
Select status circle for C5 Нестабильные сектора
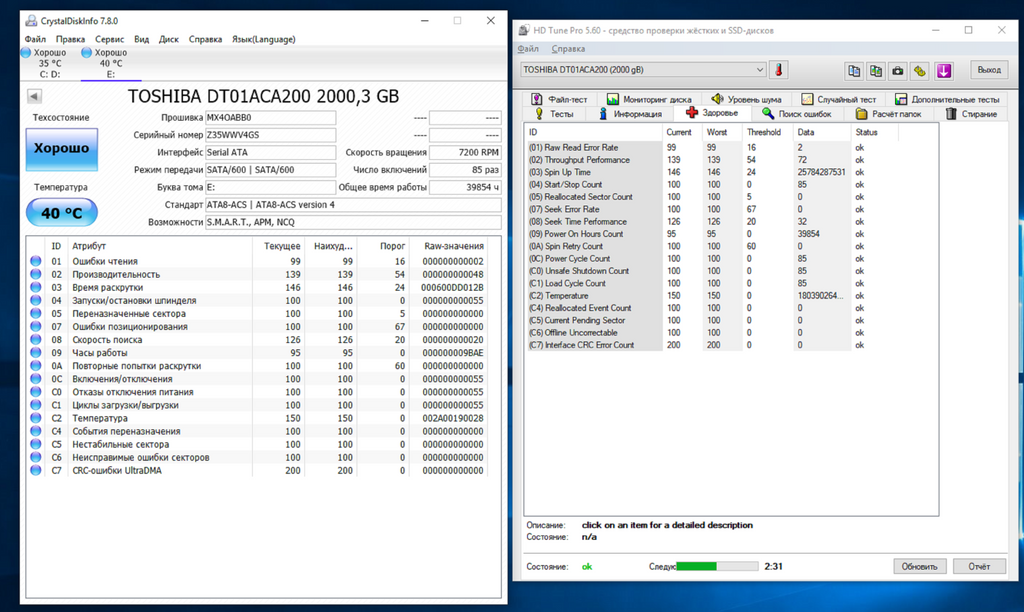pyautogui.click(x=35, y=444)
